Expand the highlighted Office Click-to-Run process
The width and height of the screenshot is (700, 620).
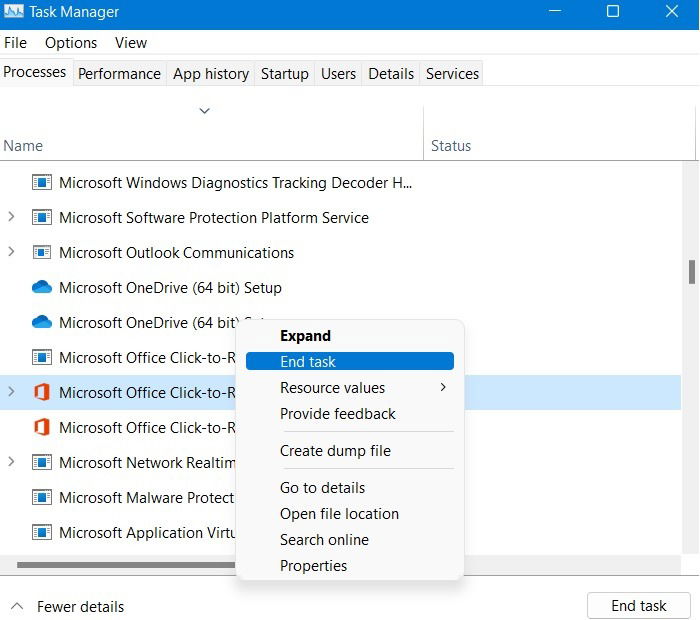point(11,392)
